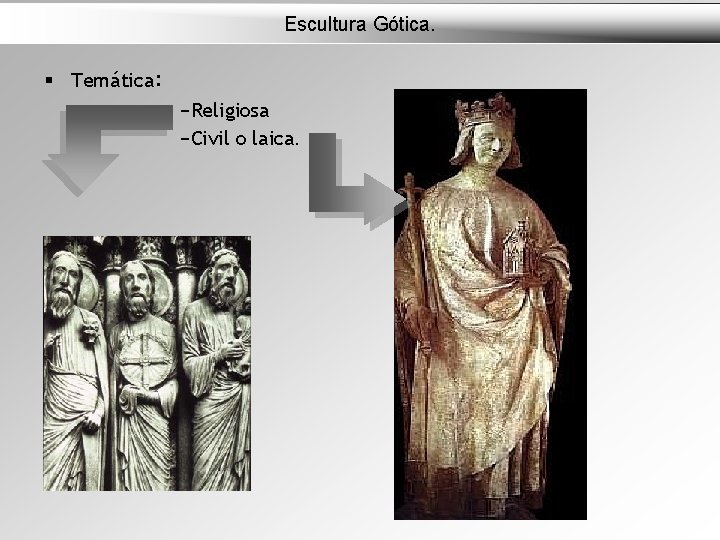This screenshot has height=540, width=720.
Task: Click the photo of three bearded saint statues
Action: (147, 363)
